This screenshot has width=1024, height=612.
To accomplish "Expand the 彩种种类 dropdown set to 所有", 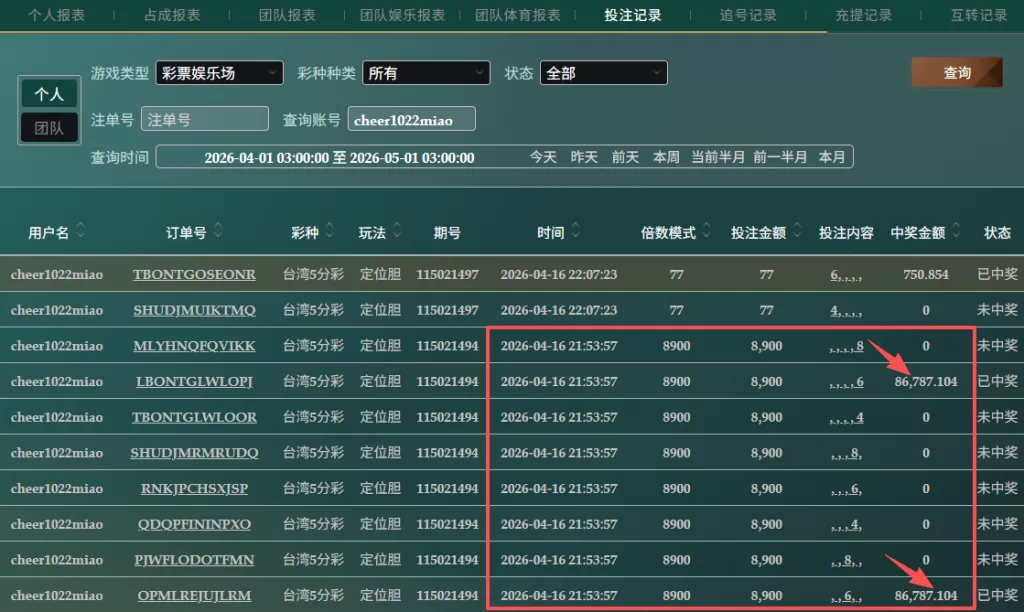I will coord(426,73).
